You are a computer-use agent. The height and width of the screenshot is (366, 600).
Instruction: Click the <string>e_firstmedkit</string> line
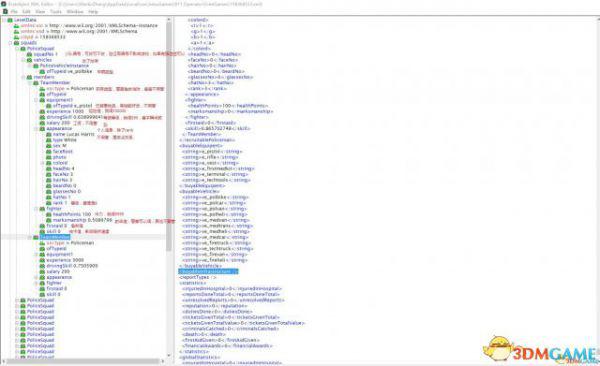pos(218,168)
